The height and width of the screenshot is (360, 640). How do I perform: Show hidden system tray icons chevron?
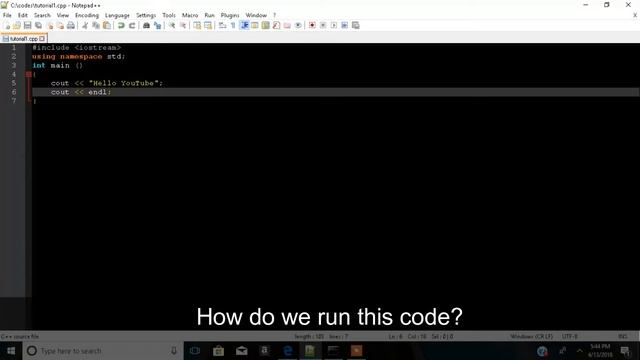[x=580, y=351]
